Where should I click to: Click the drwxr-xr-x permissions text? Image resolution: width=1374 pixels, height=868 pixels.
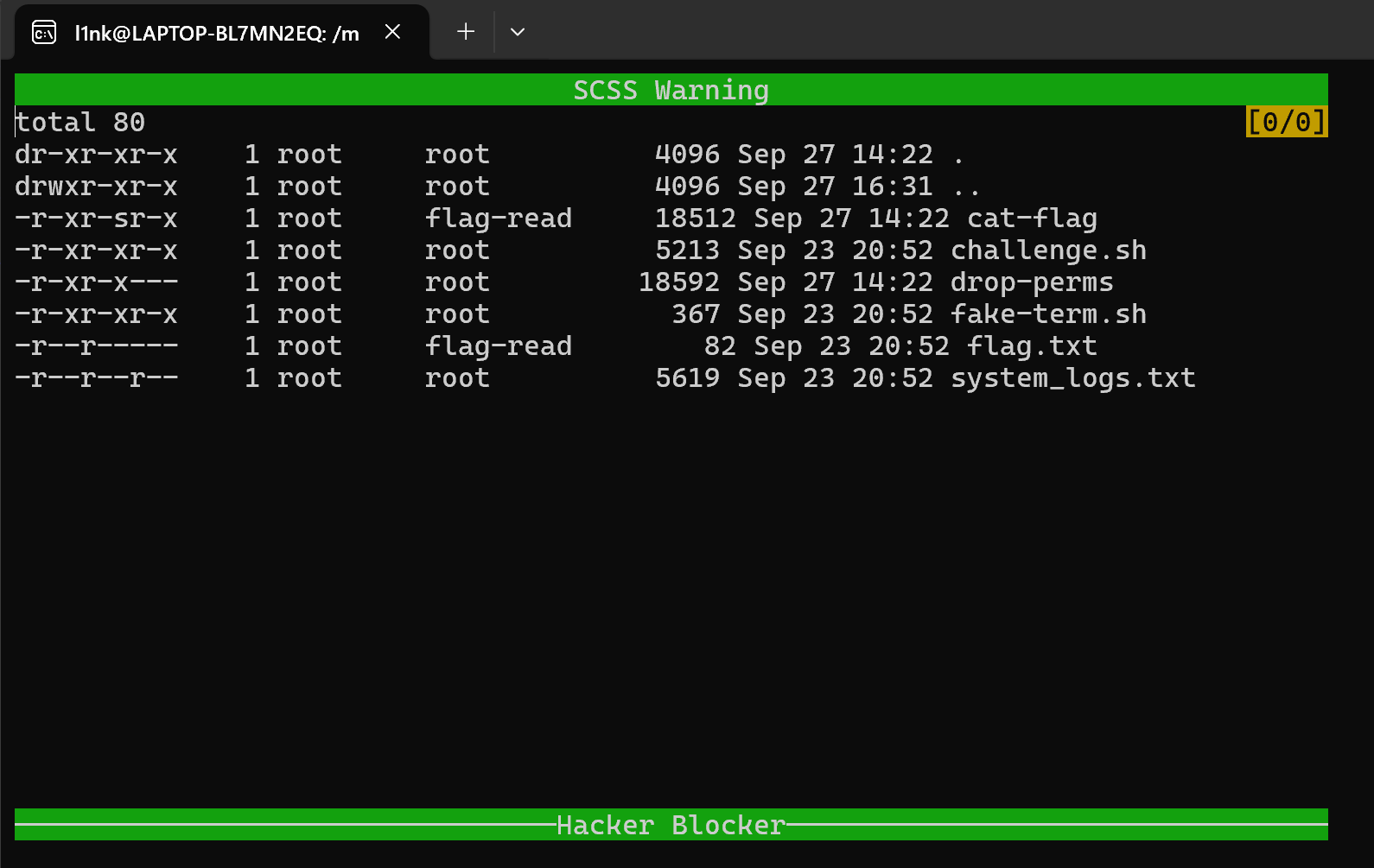(x=96, y=187)
